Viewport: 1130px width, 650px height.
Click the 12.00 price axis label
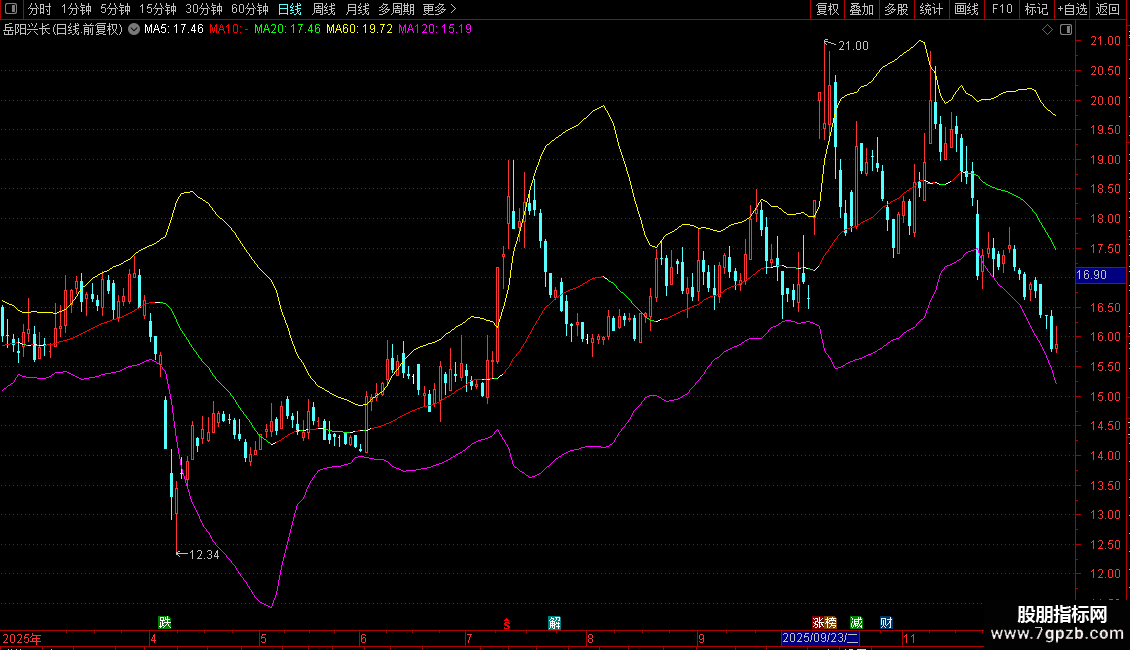point(1105,574)
